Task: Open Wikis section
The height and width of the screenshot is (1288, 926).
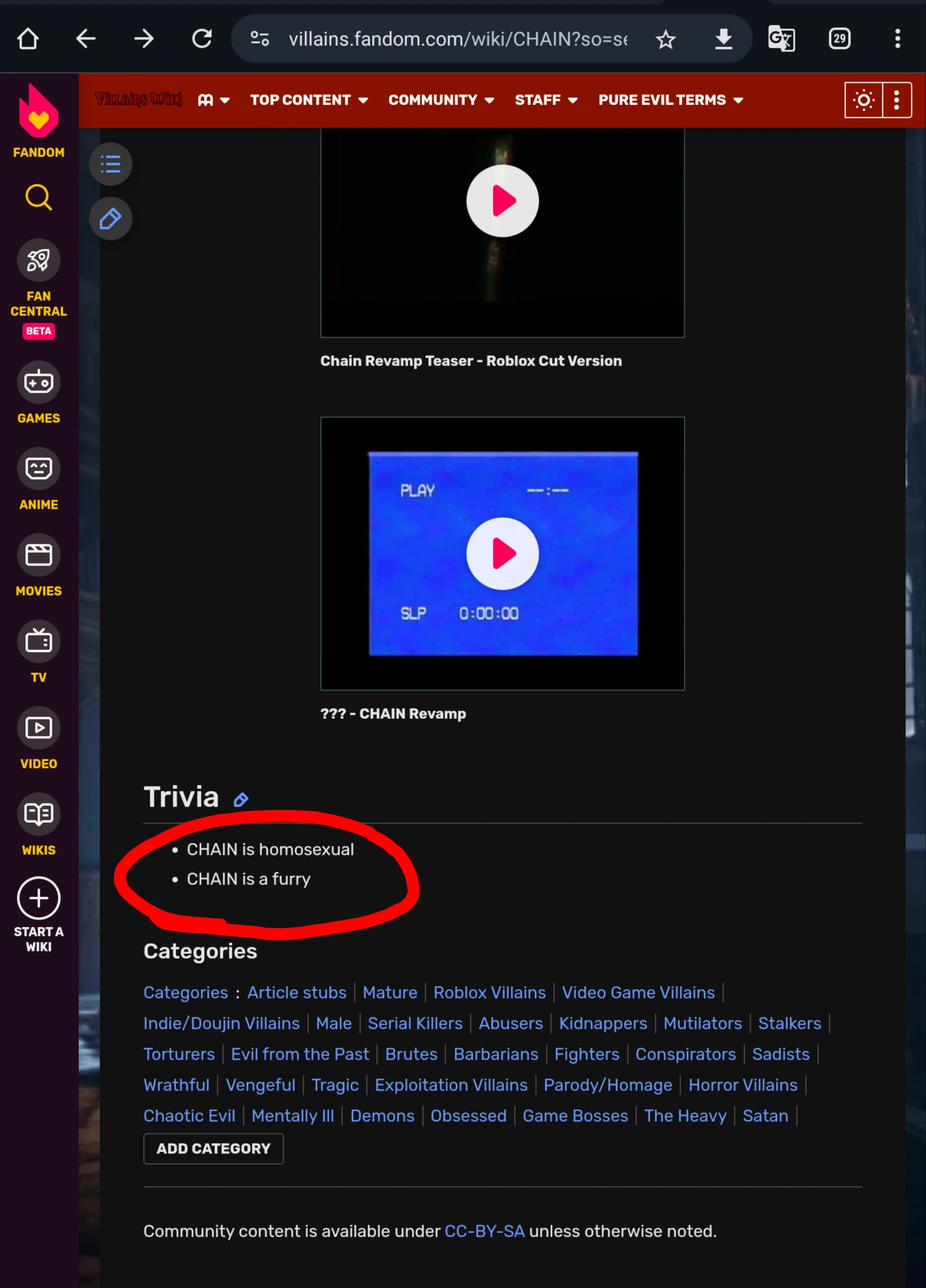Action: (x=39, y=825)
